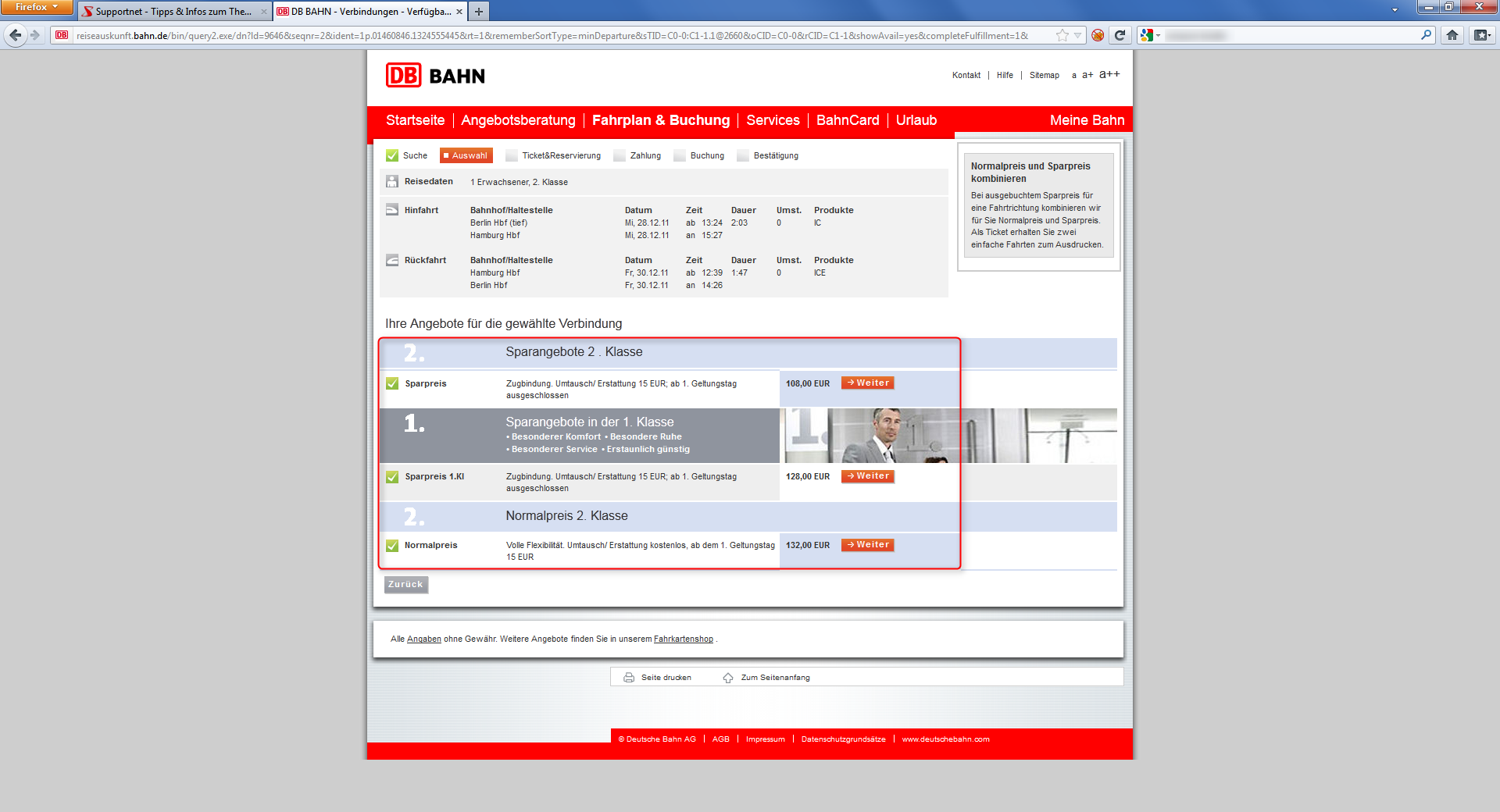Open the list-all-tabs dropdown arrow

coord(1395,10)
